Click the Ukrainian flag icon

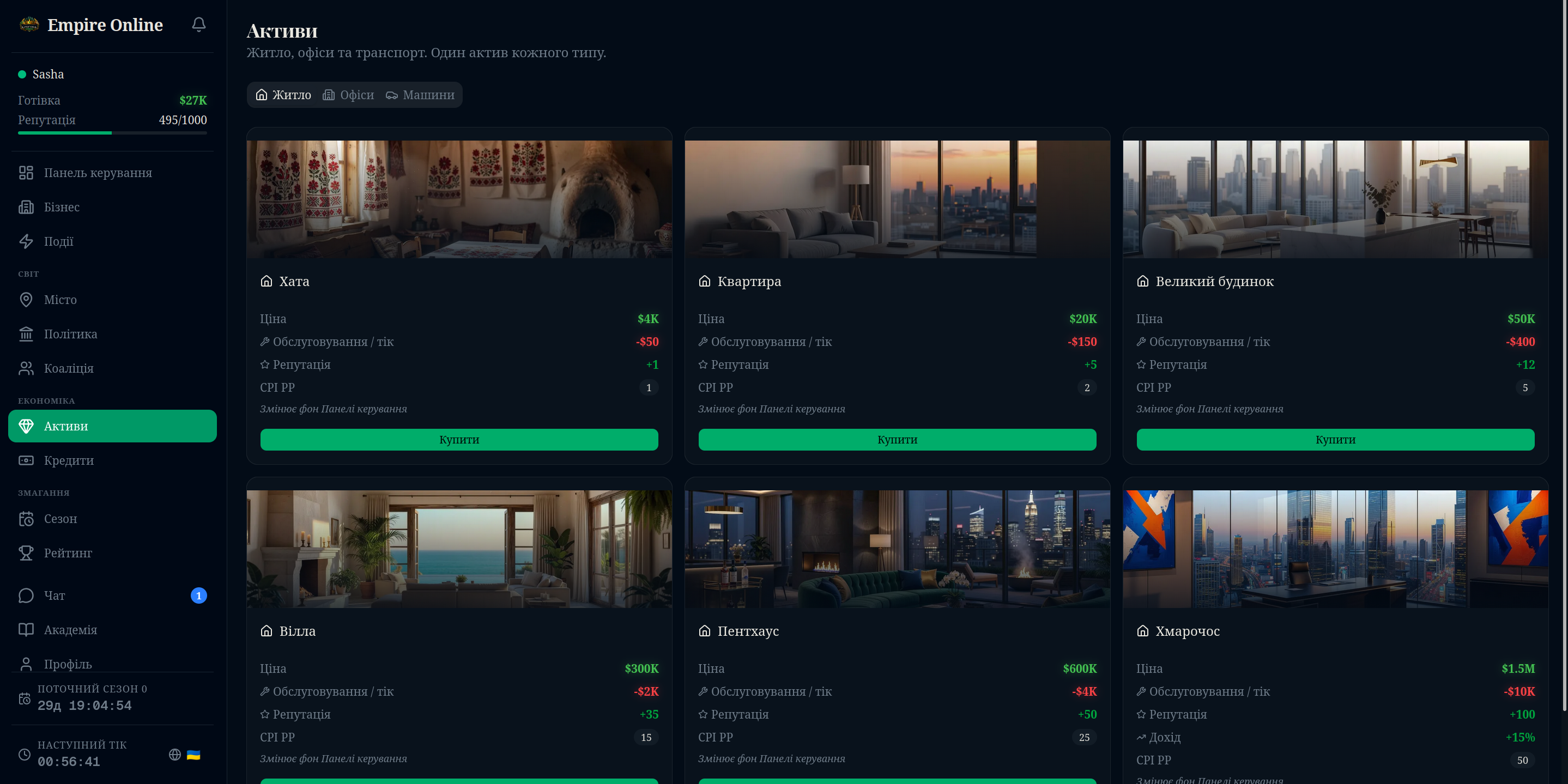(193, 755)
